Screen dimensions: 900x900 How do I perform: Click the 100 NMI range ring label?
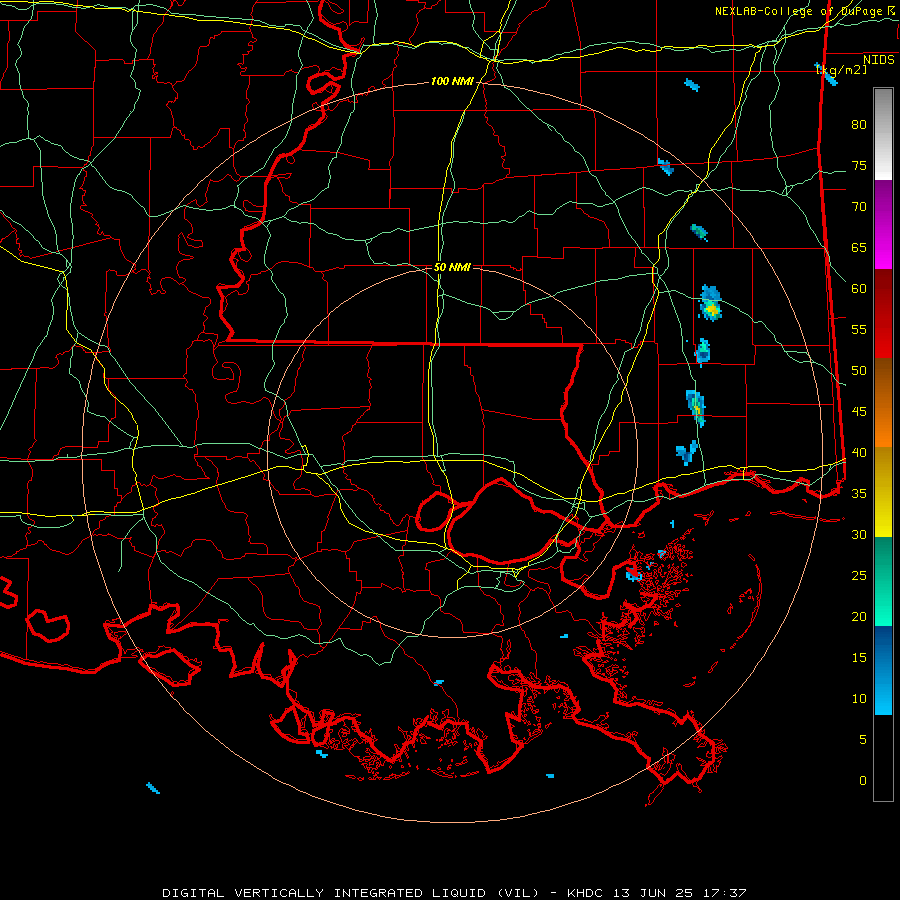(452, 82)
